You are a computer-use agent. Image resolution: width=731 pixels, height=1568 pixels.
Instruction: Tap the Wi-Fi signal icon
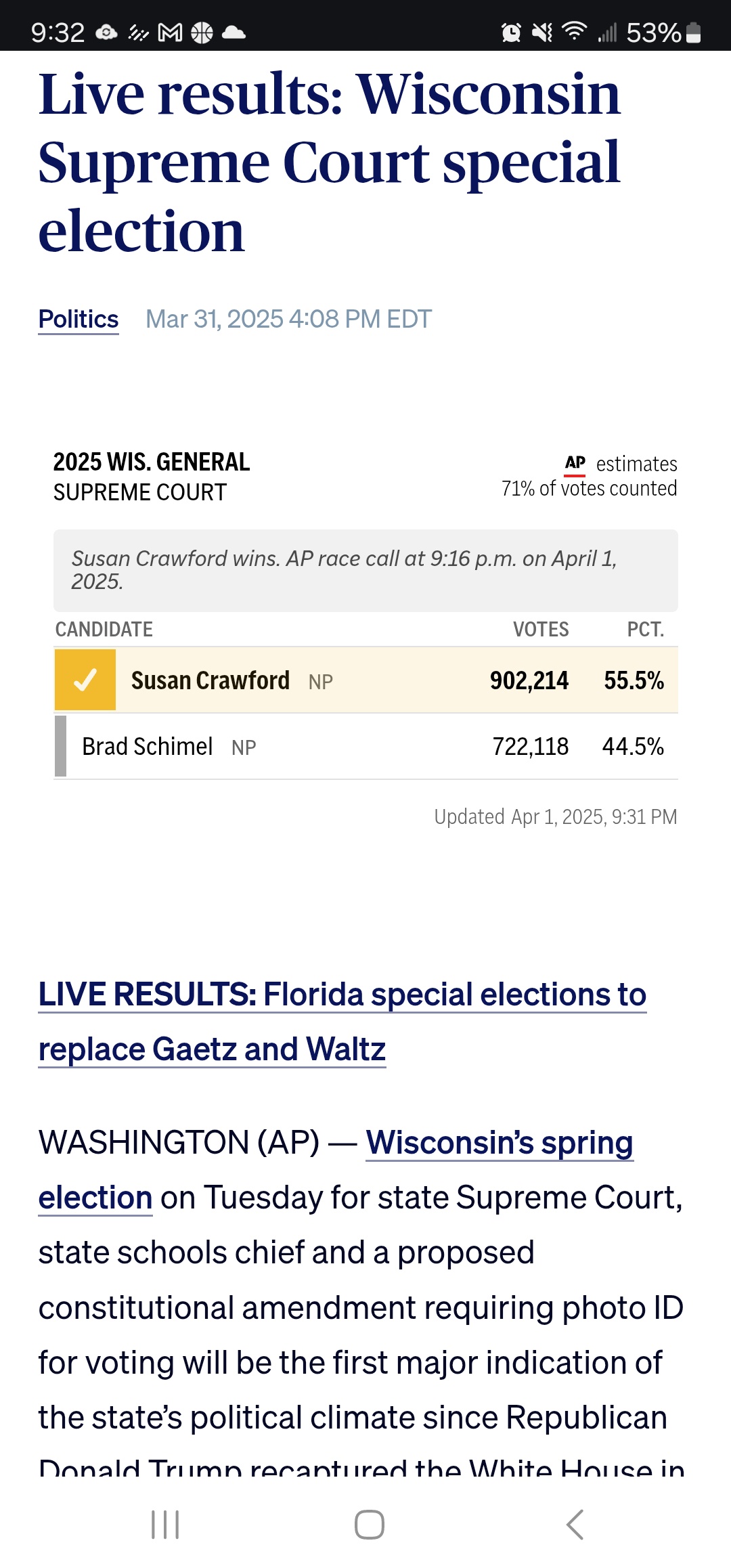tap(574, 31)
